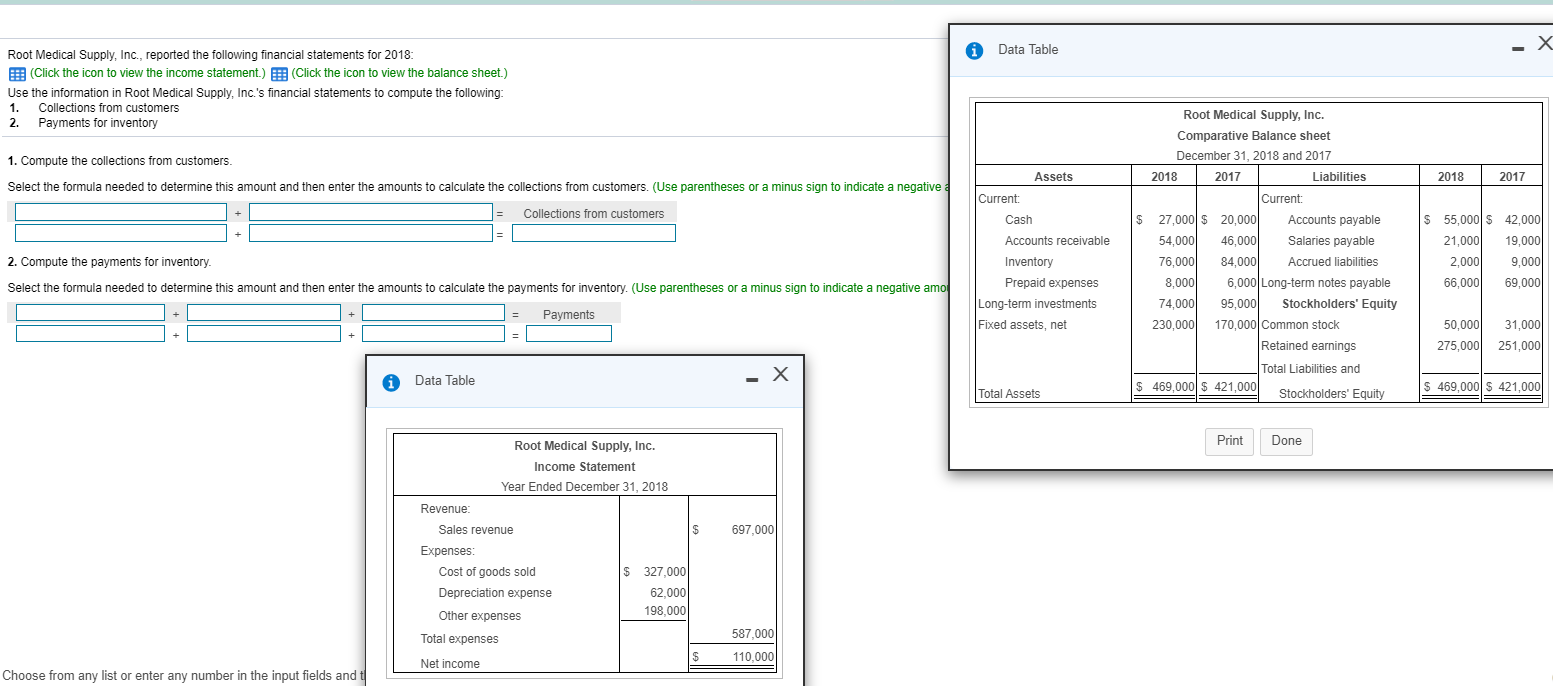Viewport: 1553px width, 686px height.
Task: Click the 'Assets' column header
Action: 1053,177
